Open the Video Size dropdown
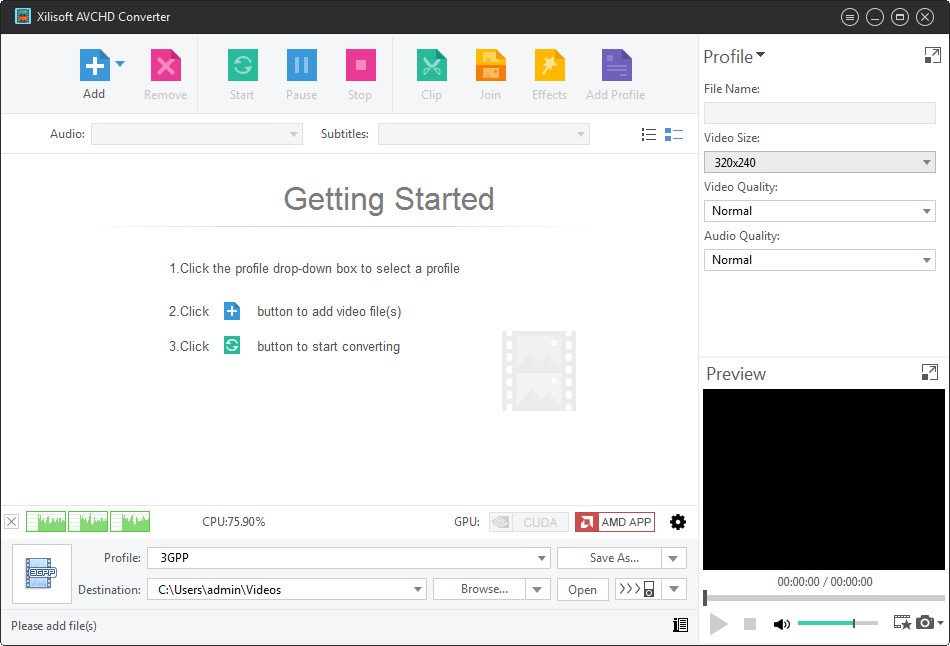This screenshot has width=950, height=646. pyautogui.click(x=819, y=162)
